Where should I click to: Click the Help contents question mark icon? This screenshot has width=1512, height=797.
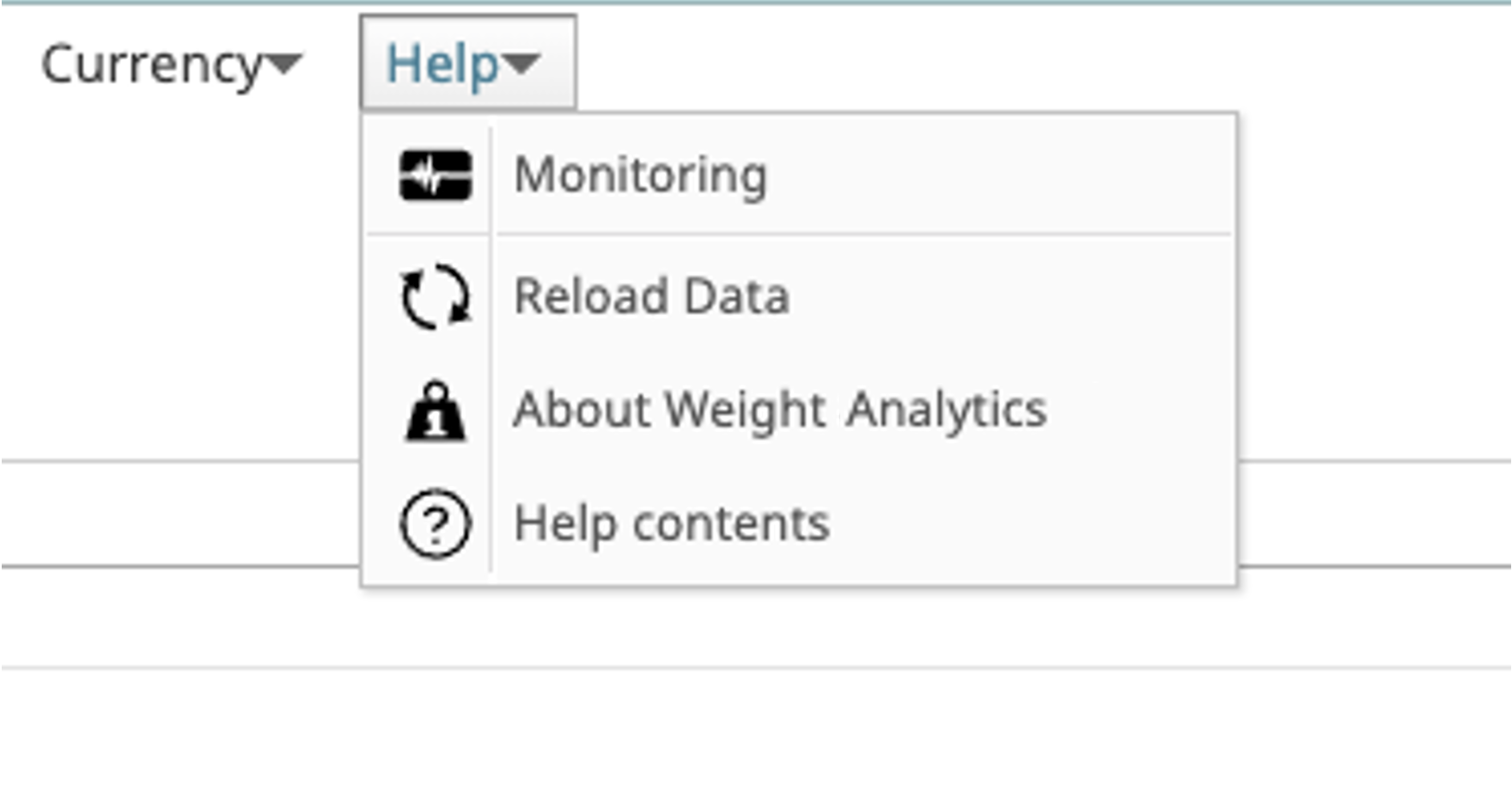[x=436, y=523]
